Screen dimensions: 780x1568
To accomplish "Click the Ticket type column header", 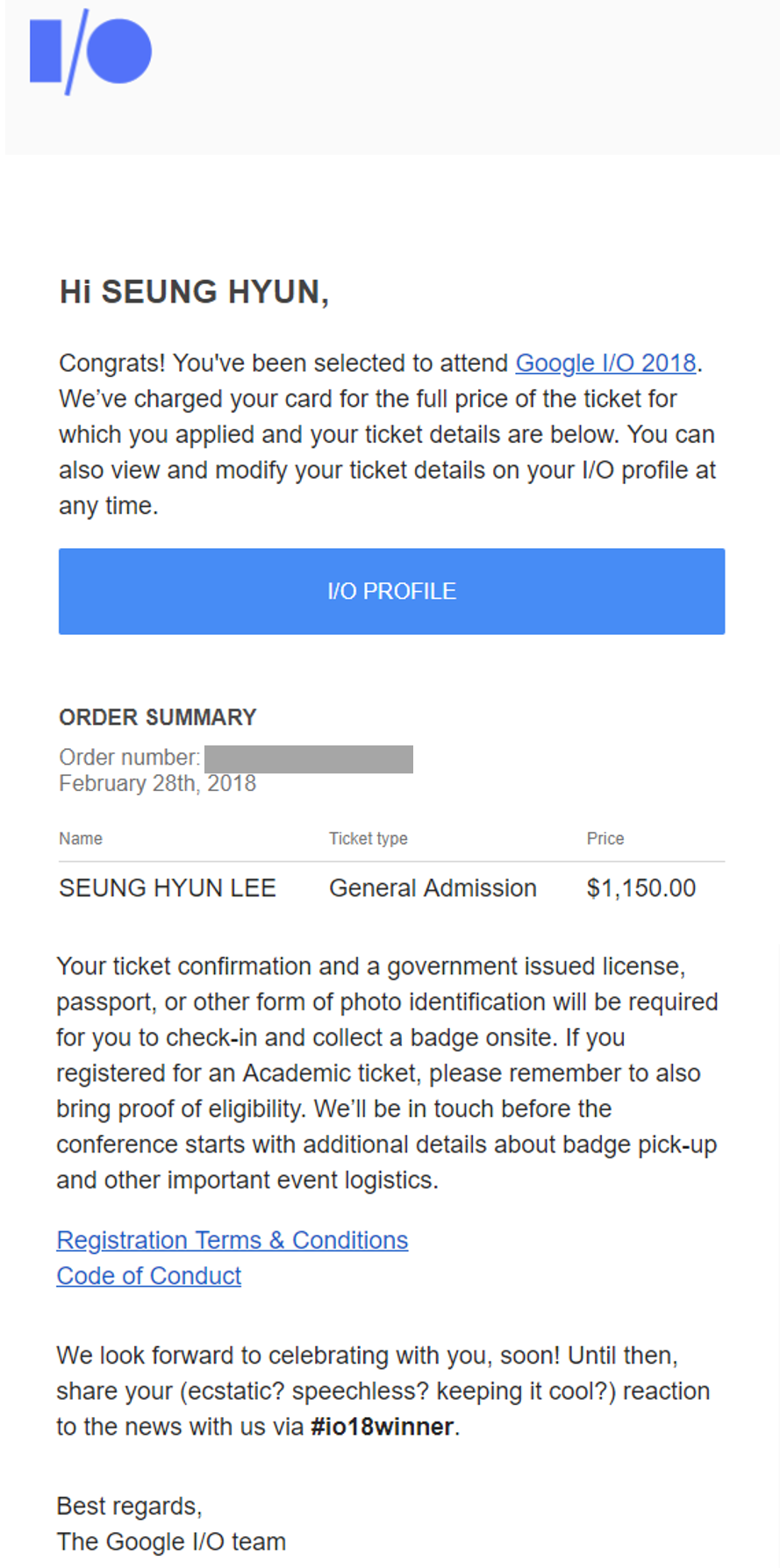I will [x=369, y=838].
